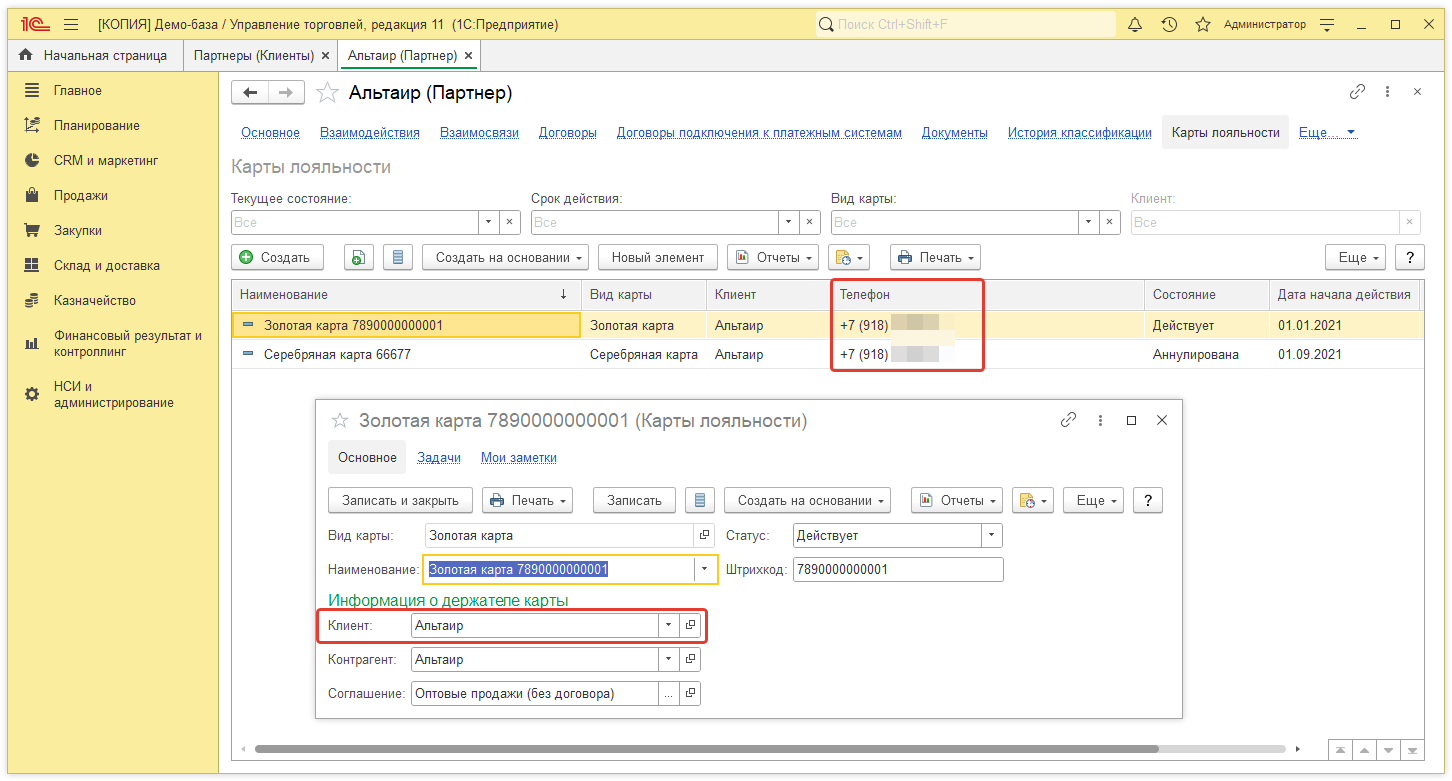Click the get link chain icon of partner form

[x=1357, y=92]
